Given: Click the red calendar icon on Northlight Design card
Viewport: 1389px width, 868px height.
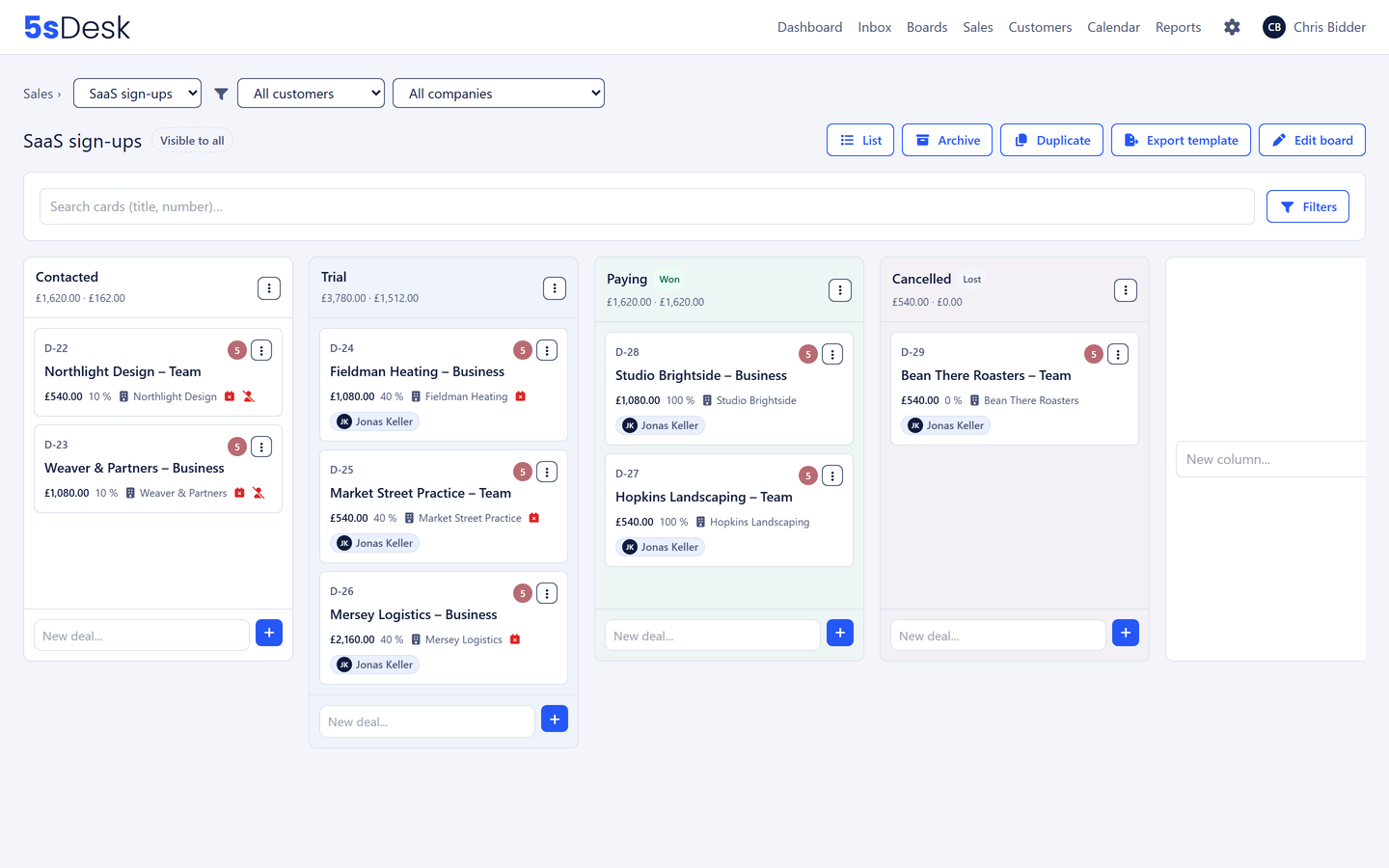Looking at the screenshot, I should point(230,396).
